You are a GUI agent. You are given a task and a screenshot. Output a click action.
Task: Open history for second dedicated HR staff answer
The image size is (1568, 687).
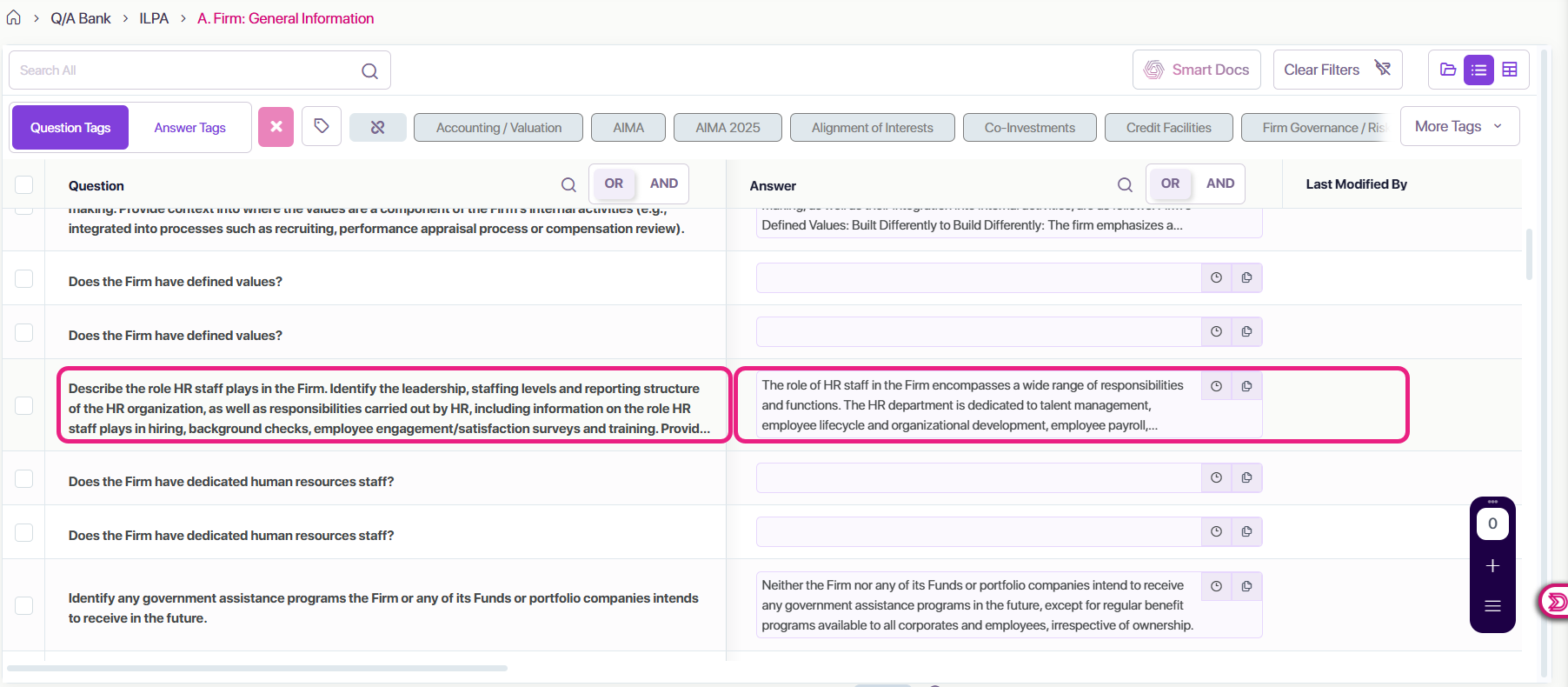(x=1216, y=531)
